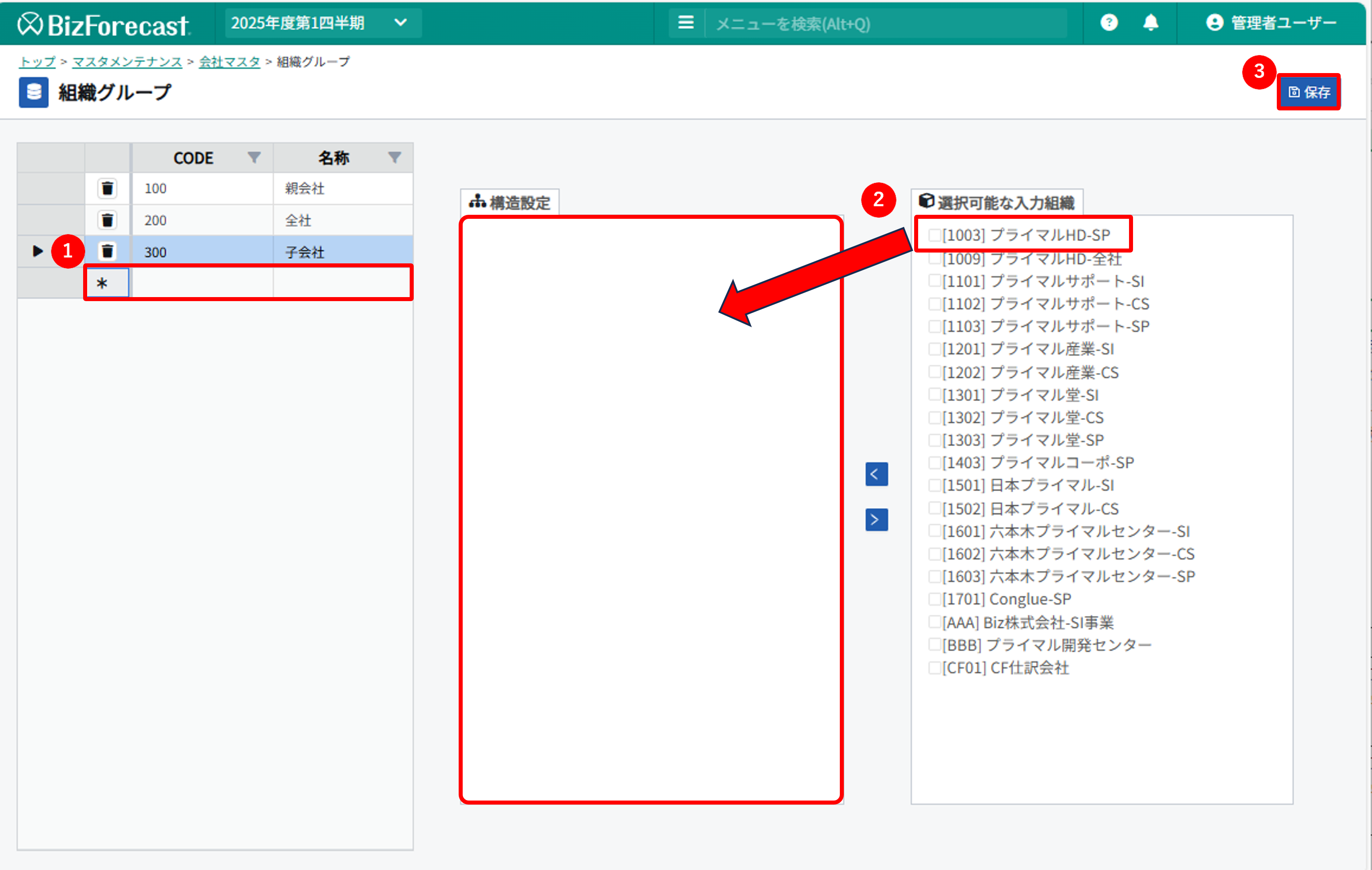
Task: Open the help question mark icon
Action: click(x=1108, y=23)
